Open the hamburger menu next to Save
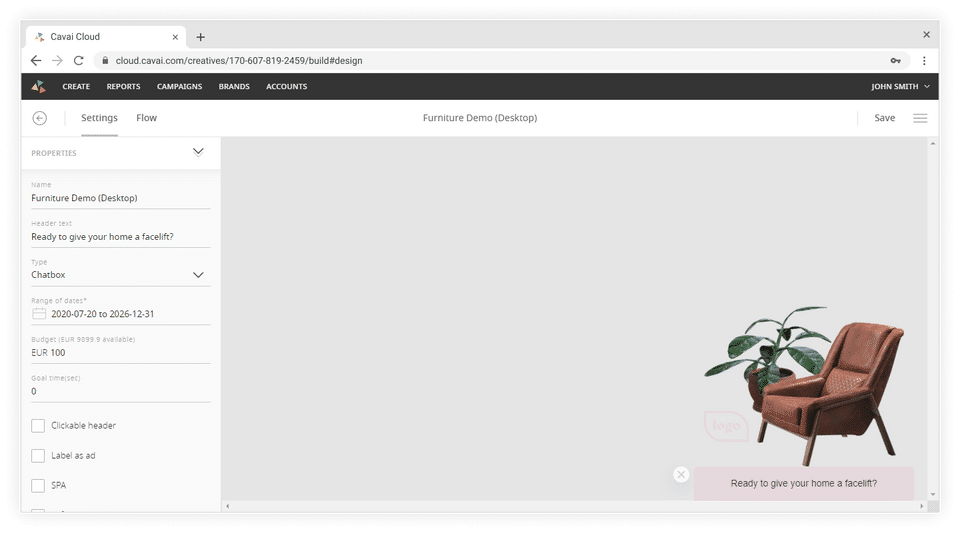960x533 pixels. click(x=920, y=118)
